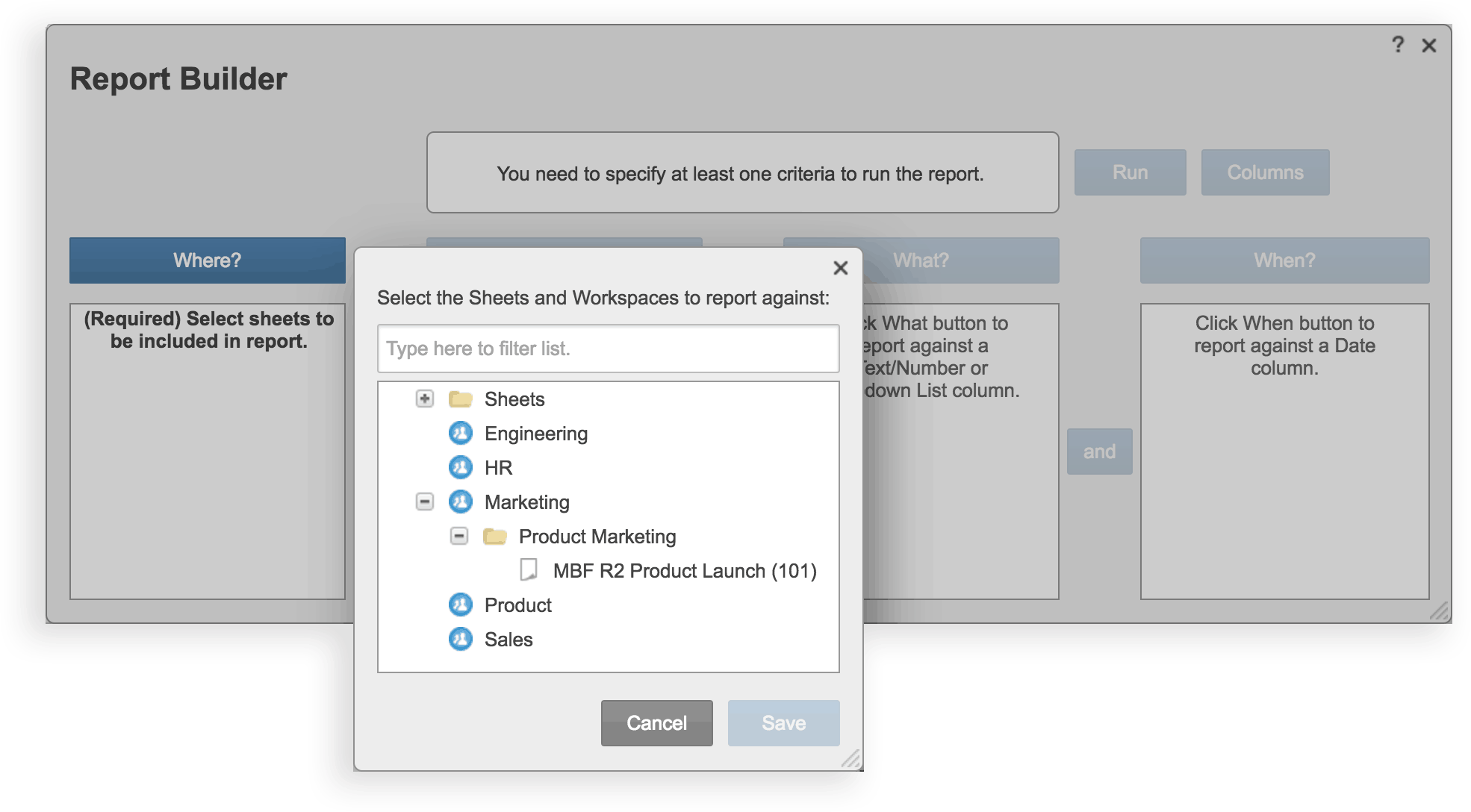Image resolution: width=1471 pixels, height=812 pixels.
Task: Expand the Sheets folder node
Action: (x=424, y=399)
